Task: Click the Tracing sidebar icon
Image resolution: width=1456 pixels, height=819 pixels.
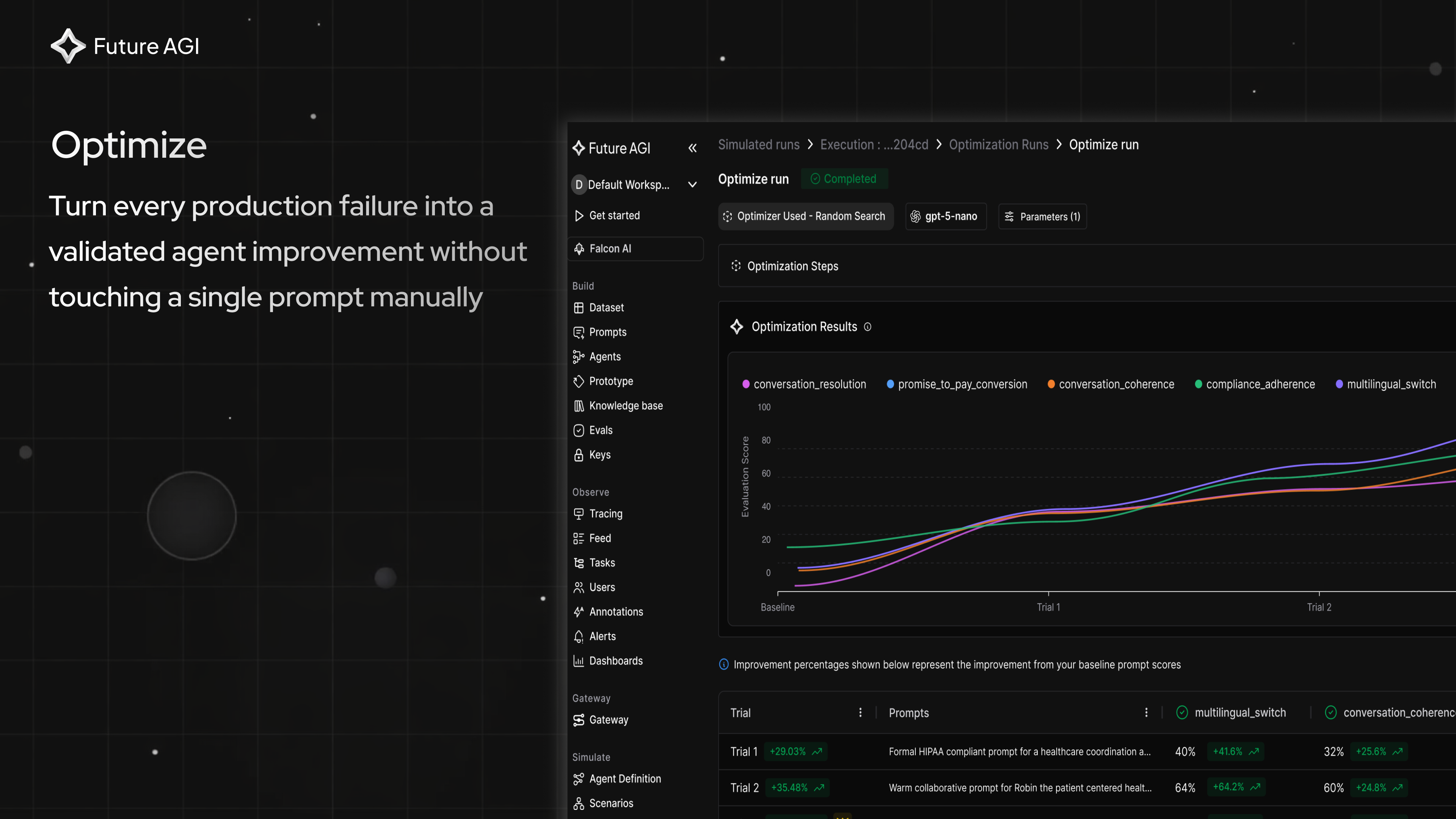Action: tap(579, 514)
